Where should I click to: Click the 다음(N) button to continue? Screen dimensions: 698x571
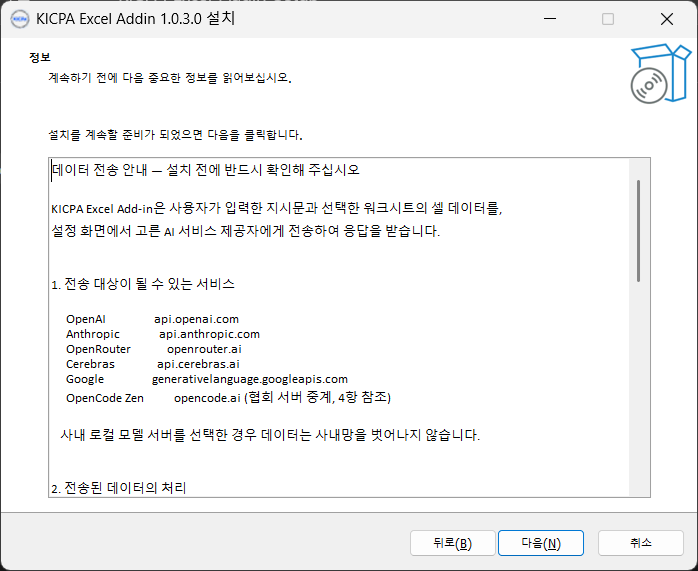[540, 543]
